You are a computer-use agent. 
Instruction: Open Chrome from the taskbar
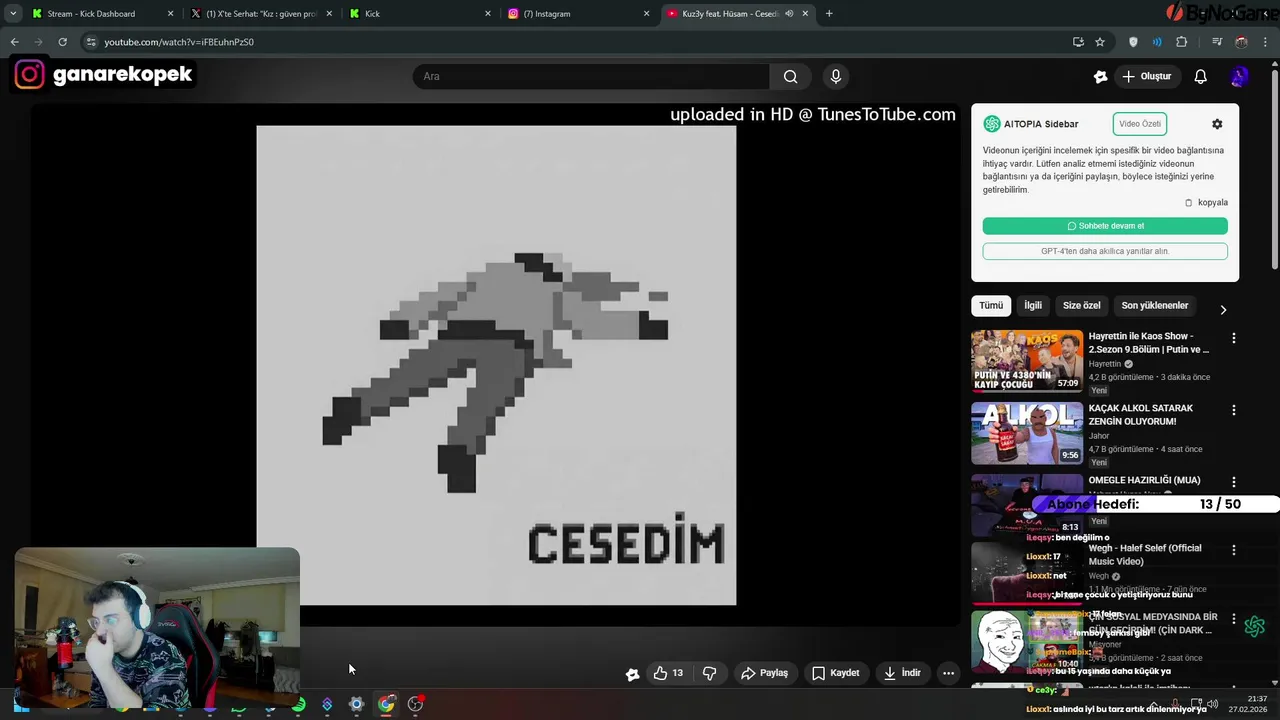[386, 704]
